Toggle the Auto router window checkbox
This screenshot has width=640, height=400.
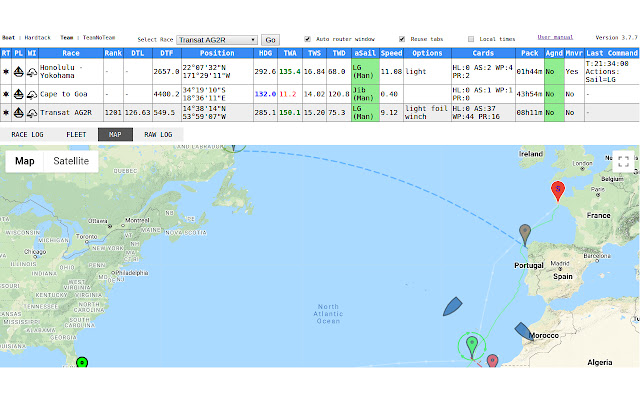click(307, 39)
